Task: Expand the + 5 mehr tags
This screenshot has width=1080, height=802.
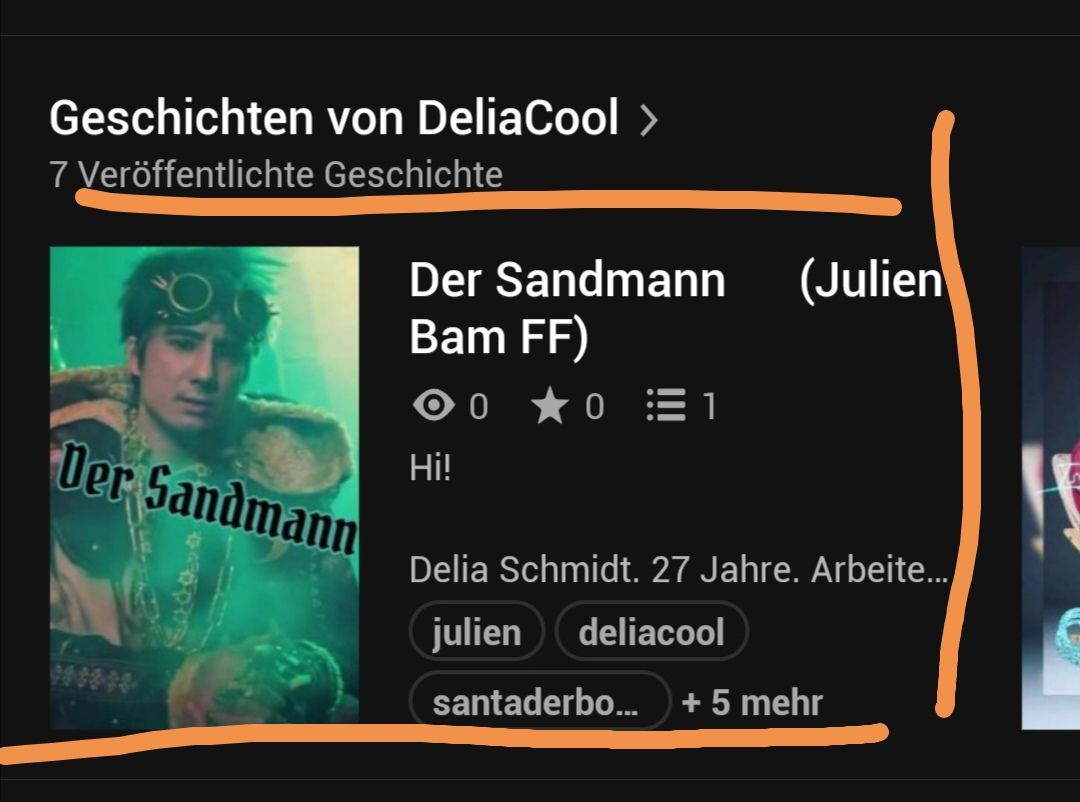Action: [x=752, y=703]
